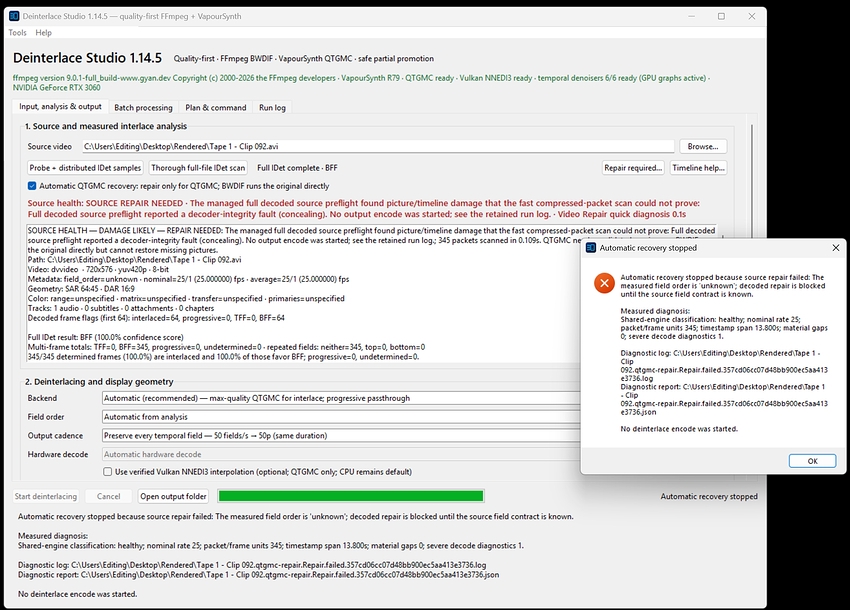Click the Cancel button

(108, 496)
